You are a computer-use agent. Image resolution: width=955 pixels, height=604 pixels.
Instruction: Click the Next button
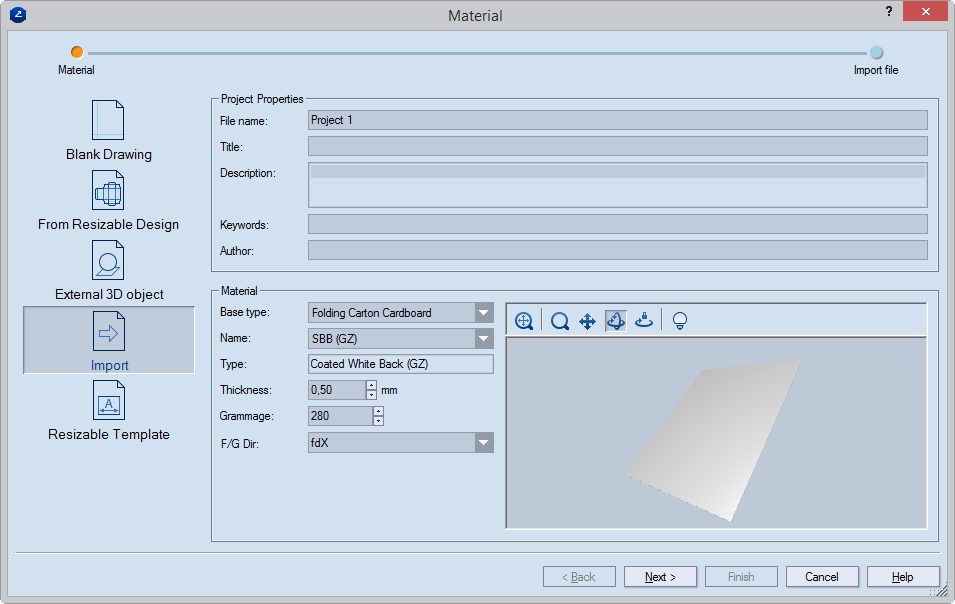click(x=660, y=577)
